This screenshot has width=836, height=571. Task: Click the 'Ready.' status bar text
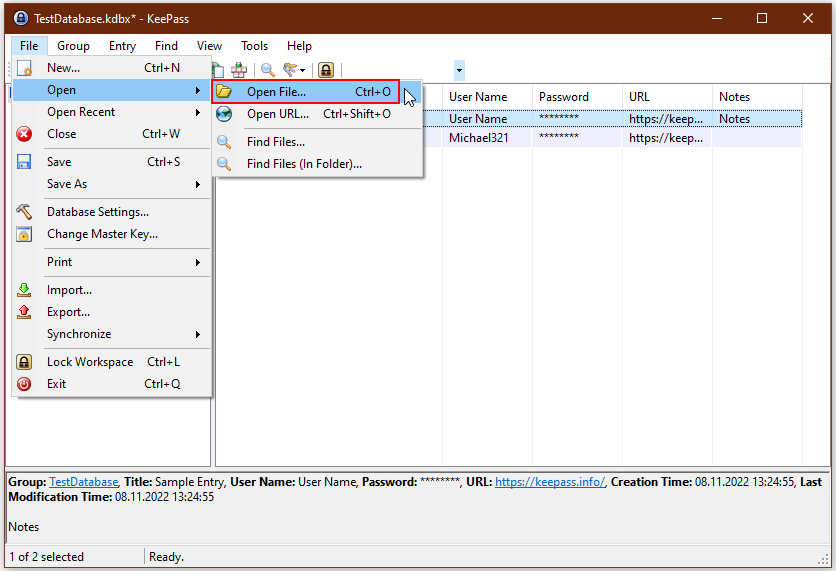click(x=166, y=557)
